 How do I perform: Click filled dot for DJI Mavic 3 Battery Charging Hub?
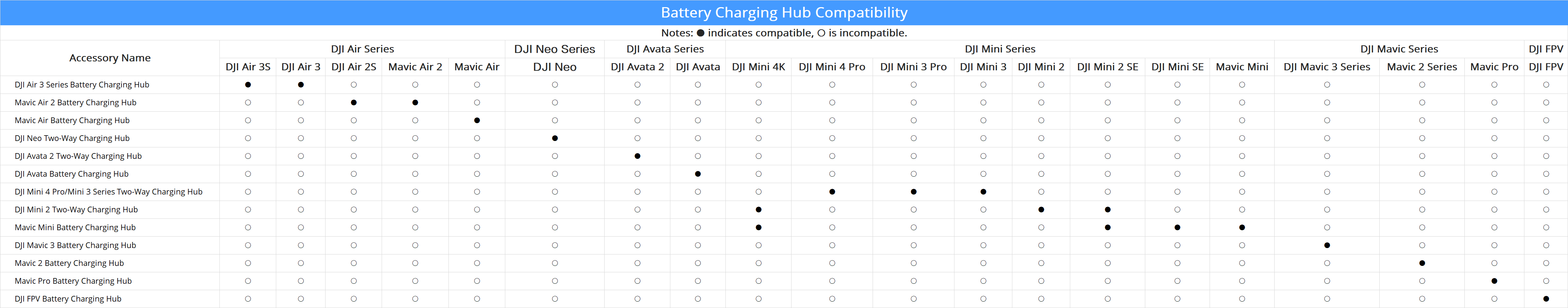pyautogui.click(x=1327, y=246)
